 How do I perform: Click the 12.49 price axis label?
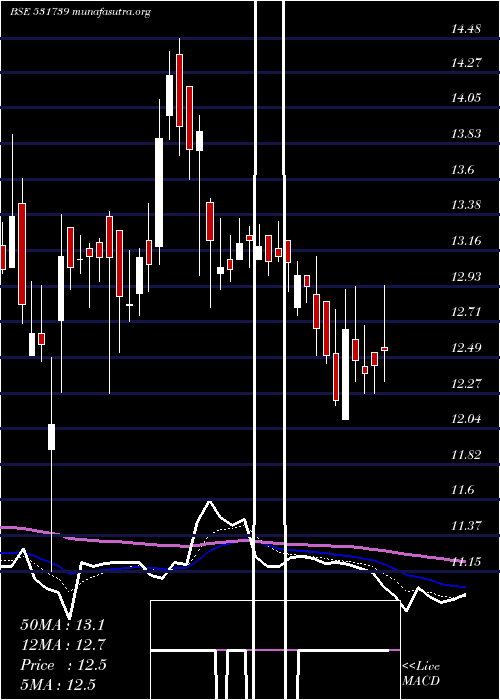coord(466,348)
